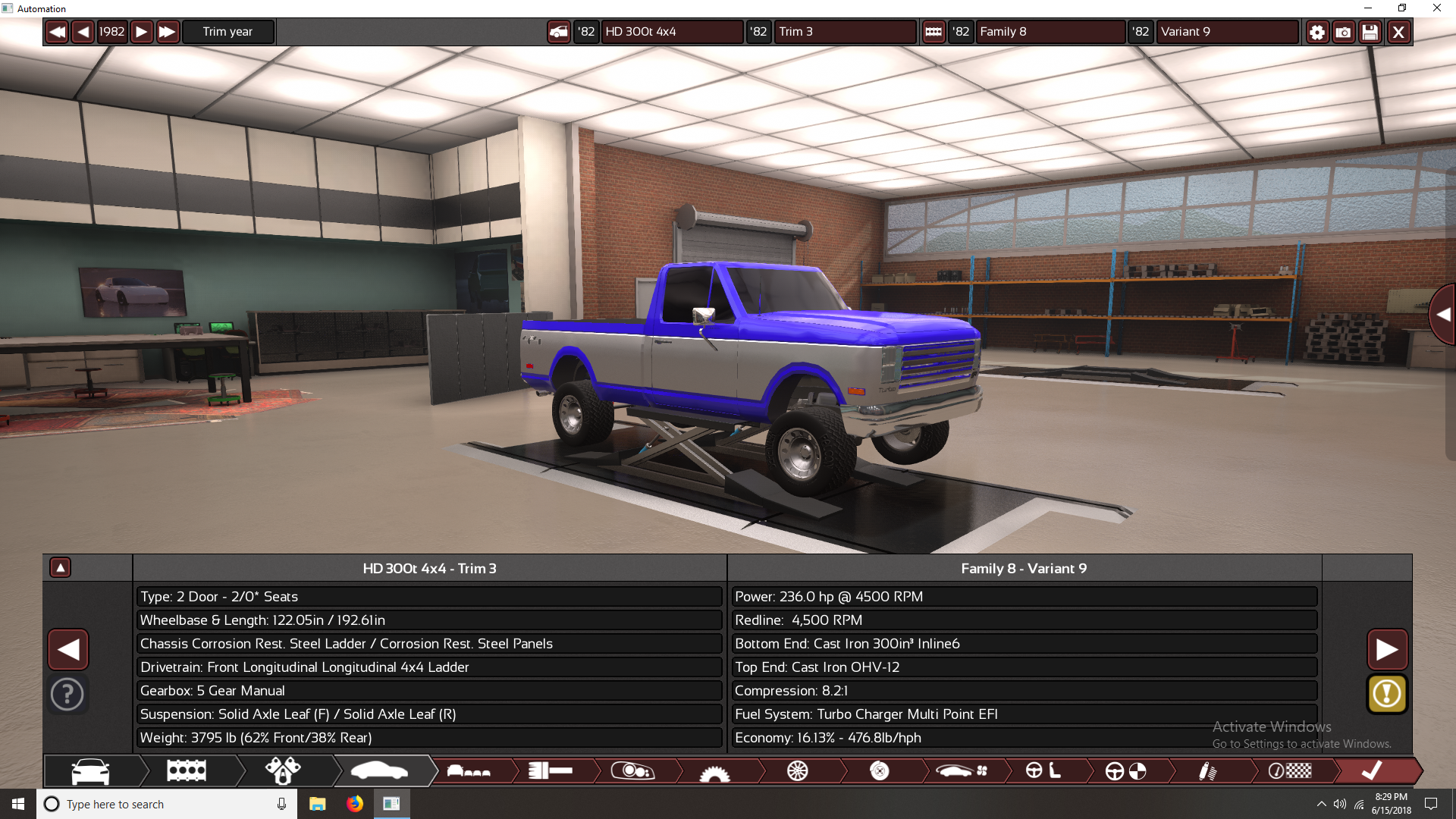Increase trim year by one

(141, 32)
